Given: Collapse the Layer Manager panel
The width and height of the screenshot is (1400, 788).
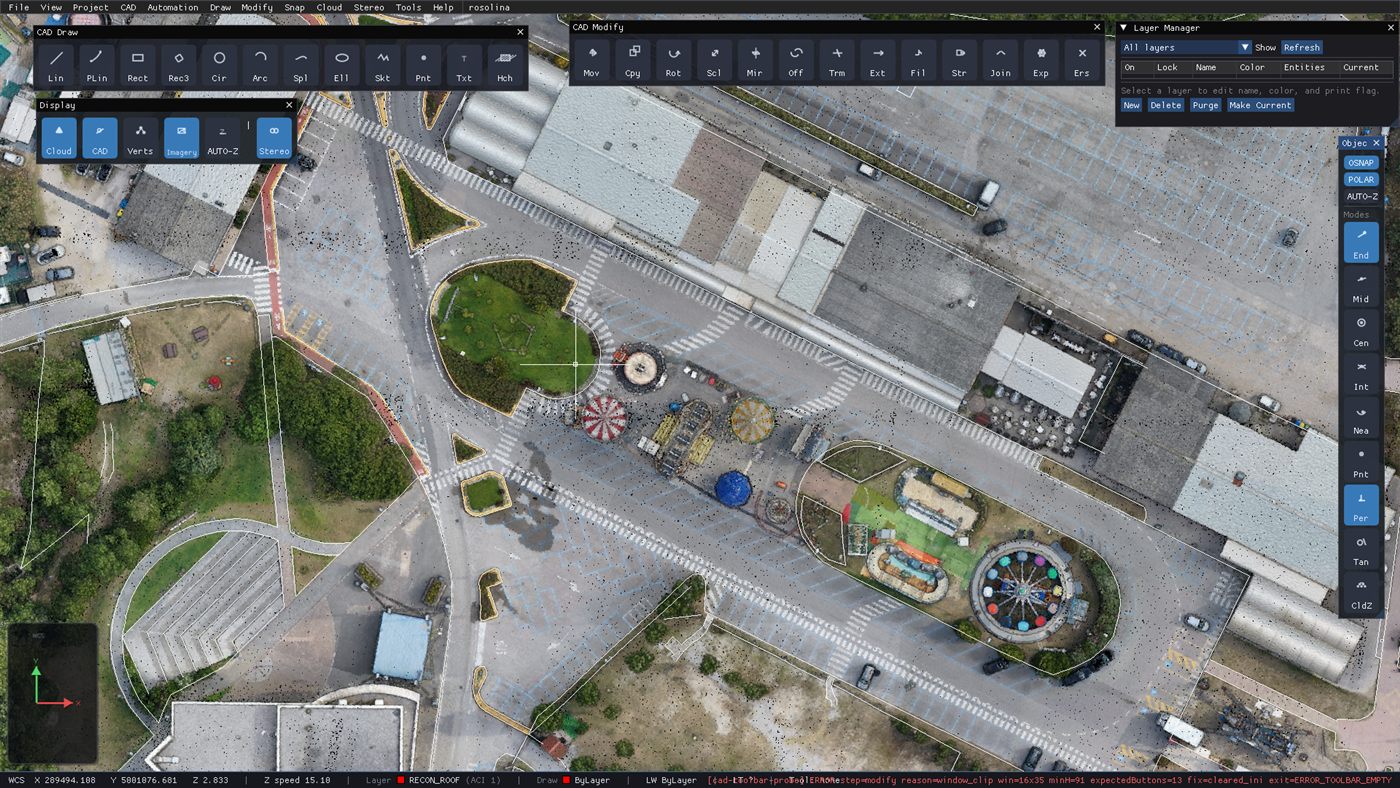Looking at the screenshot, I should [x=1124, y=28].
